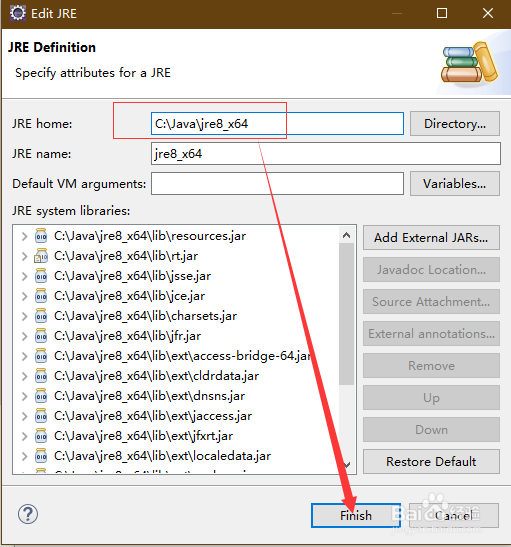Click the jfxrt.jar jar icon
Viewport: 511px width, 547px height.
pos(41,436)
